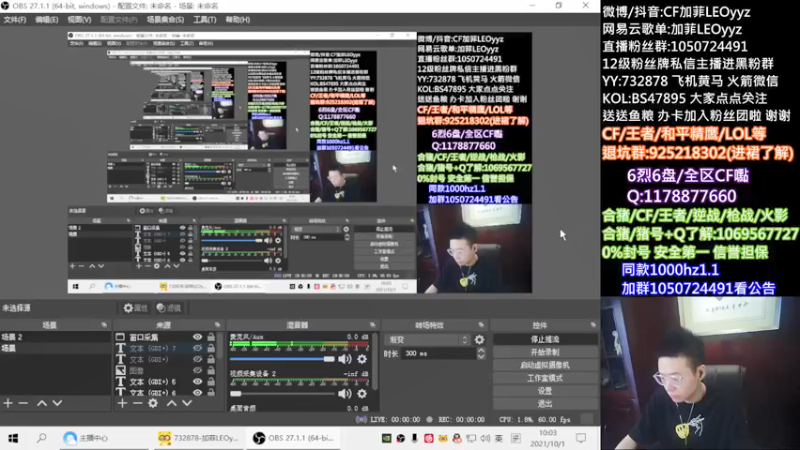The image size is (800, 450).
Task: Open the volume tray icon in taskbar
Action: click(485, 438)
